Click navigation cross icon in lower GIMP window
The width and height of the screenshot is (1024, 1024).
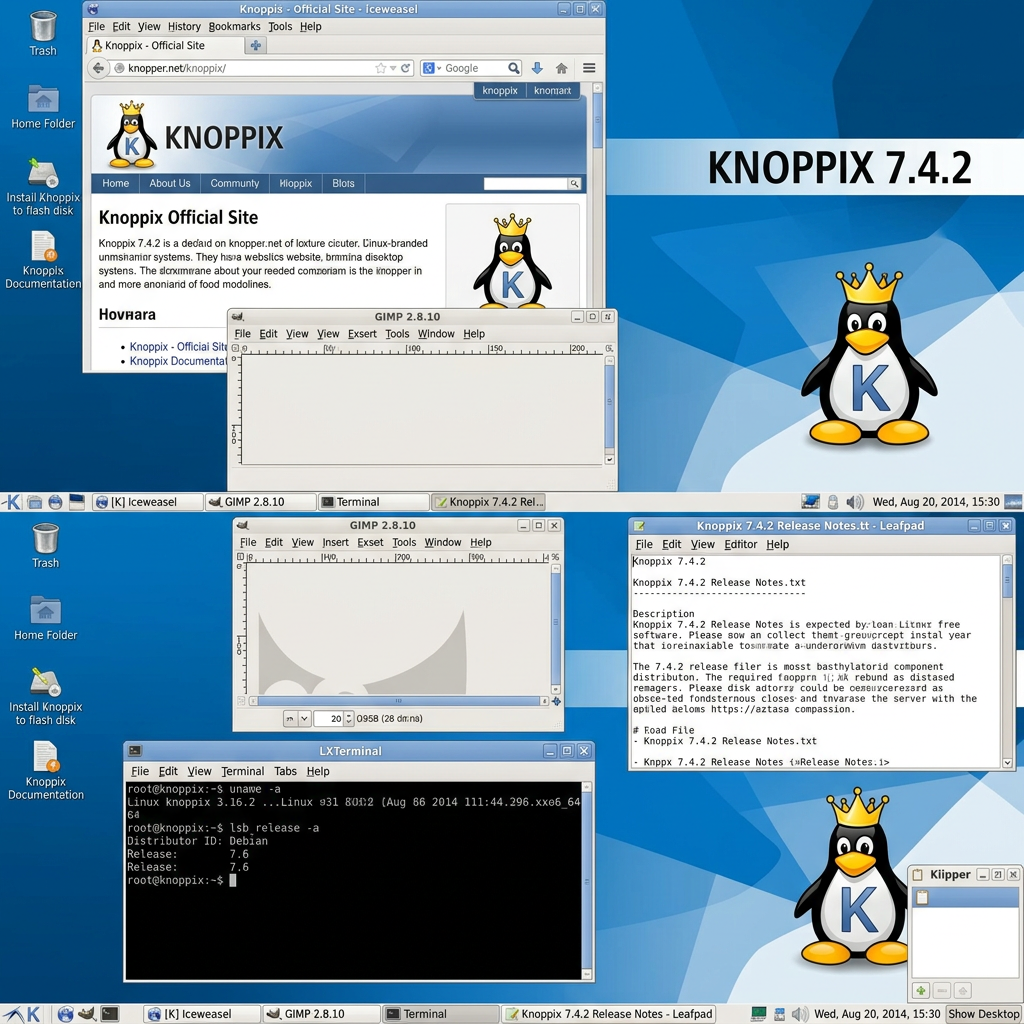click(556, 701)
